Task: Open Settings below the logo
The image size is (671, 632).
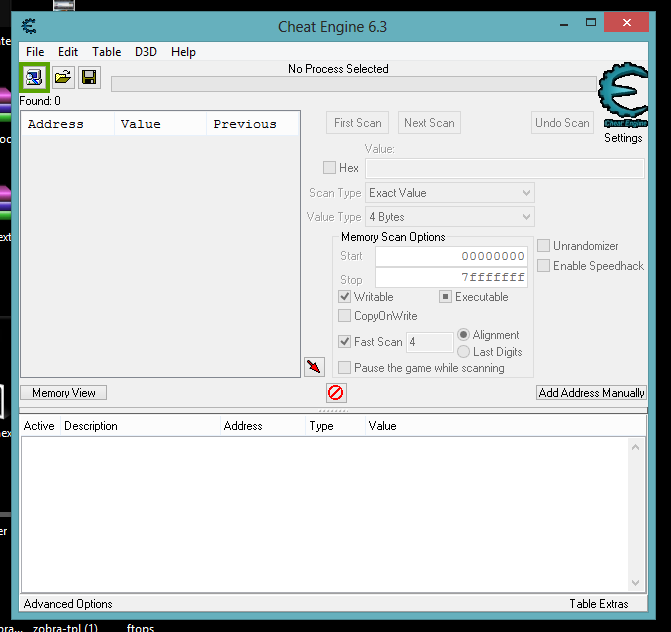Action: [x=623, y=138]
